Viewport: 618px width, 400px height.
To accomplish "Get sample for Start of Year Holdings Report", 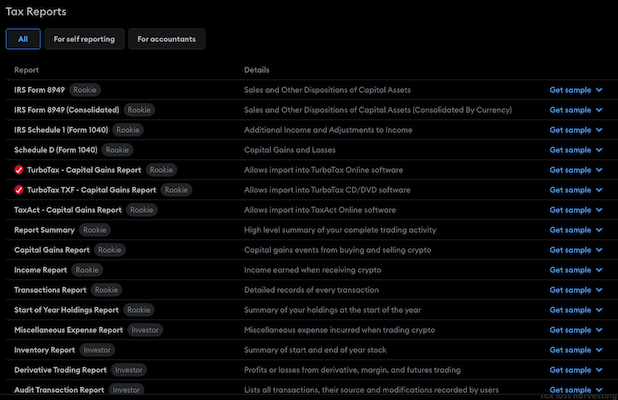I will pos(570,310).
